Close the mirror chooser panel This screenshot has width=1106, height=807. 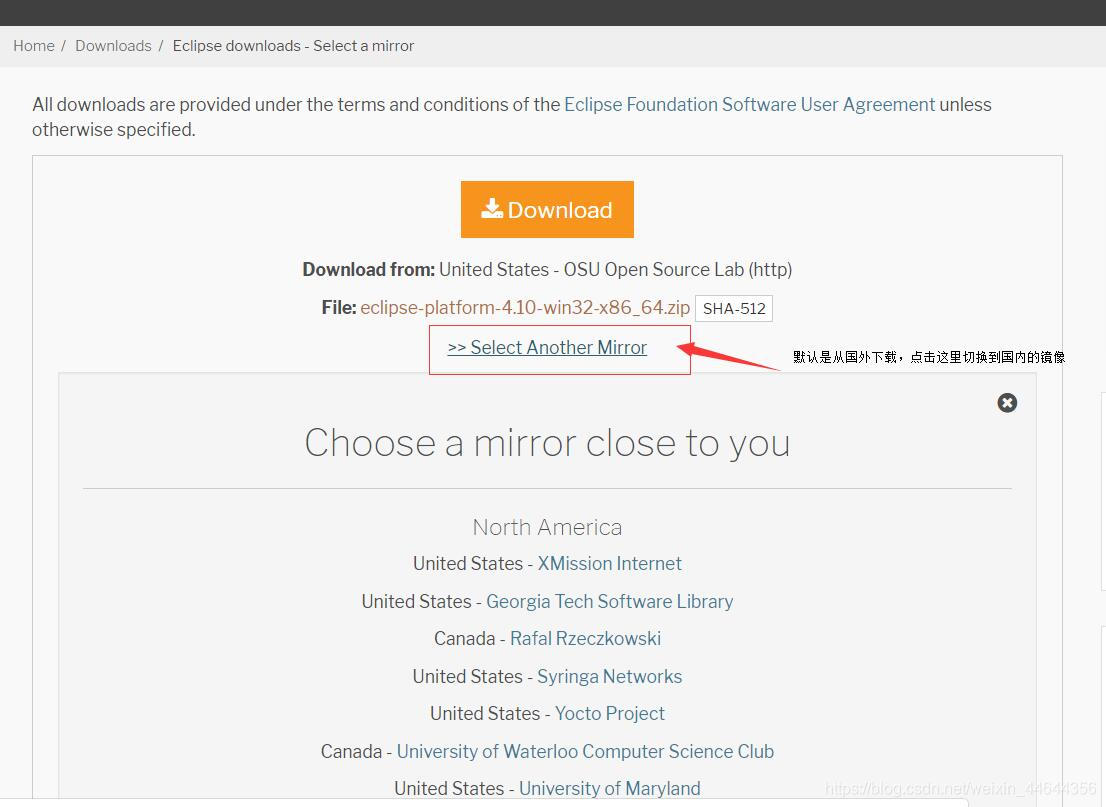point(1007,403)
